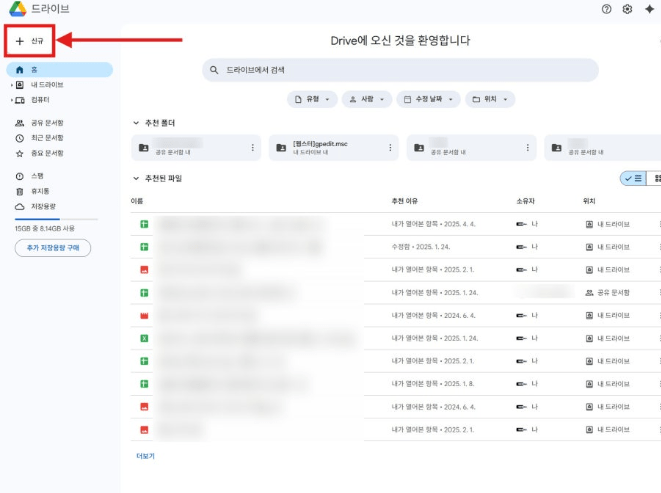Switch to list view toggle
This screenshot has width=661, height=493.
(634, 178)
